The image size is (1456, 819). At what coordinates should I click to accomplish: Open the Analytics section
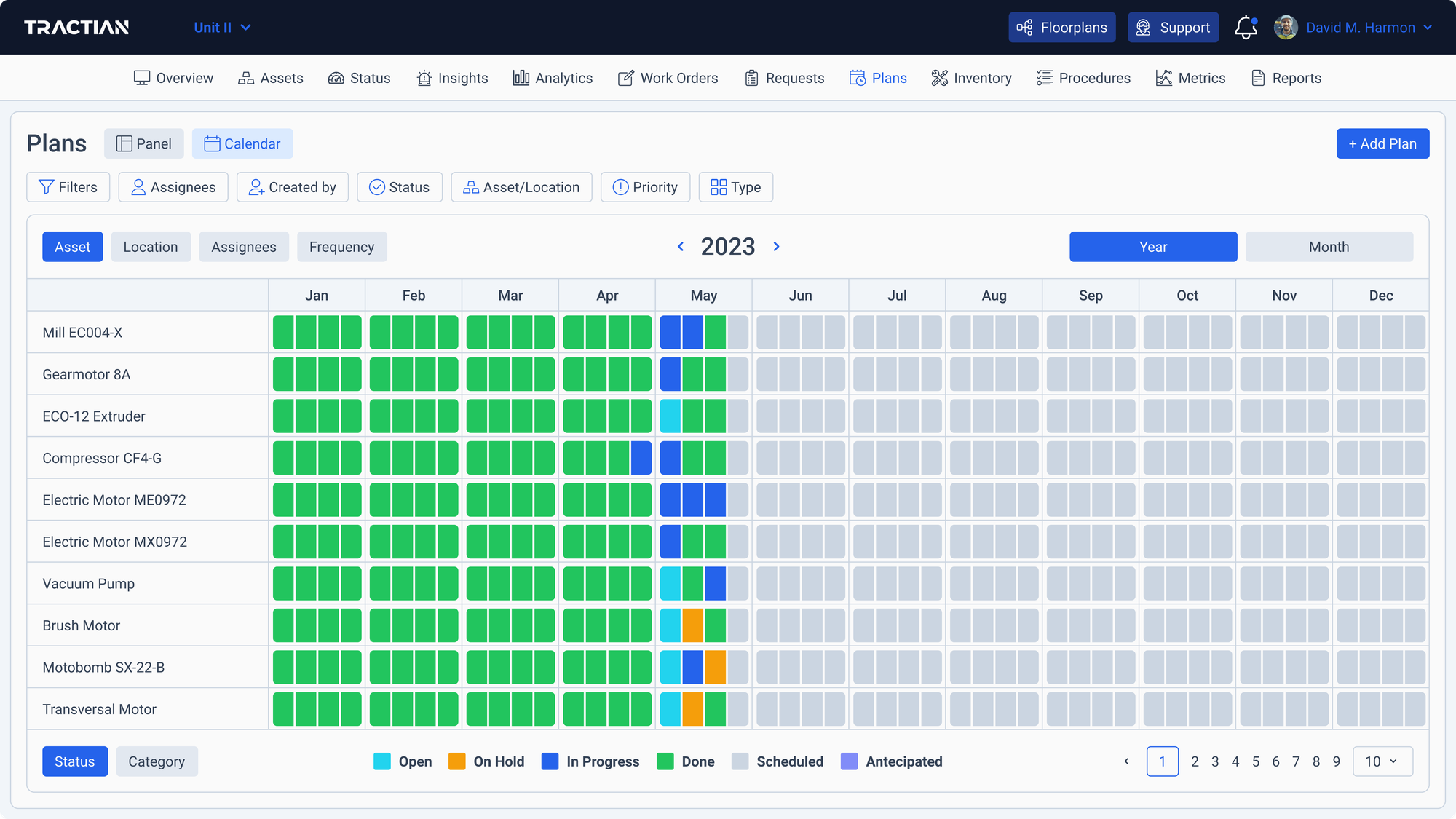pyautogui.click(x=552, y=78)
